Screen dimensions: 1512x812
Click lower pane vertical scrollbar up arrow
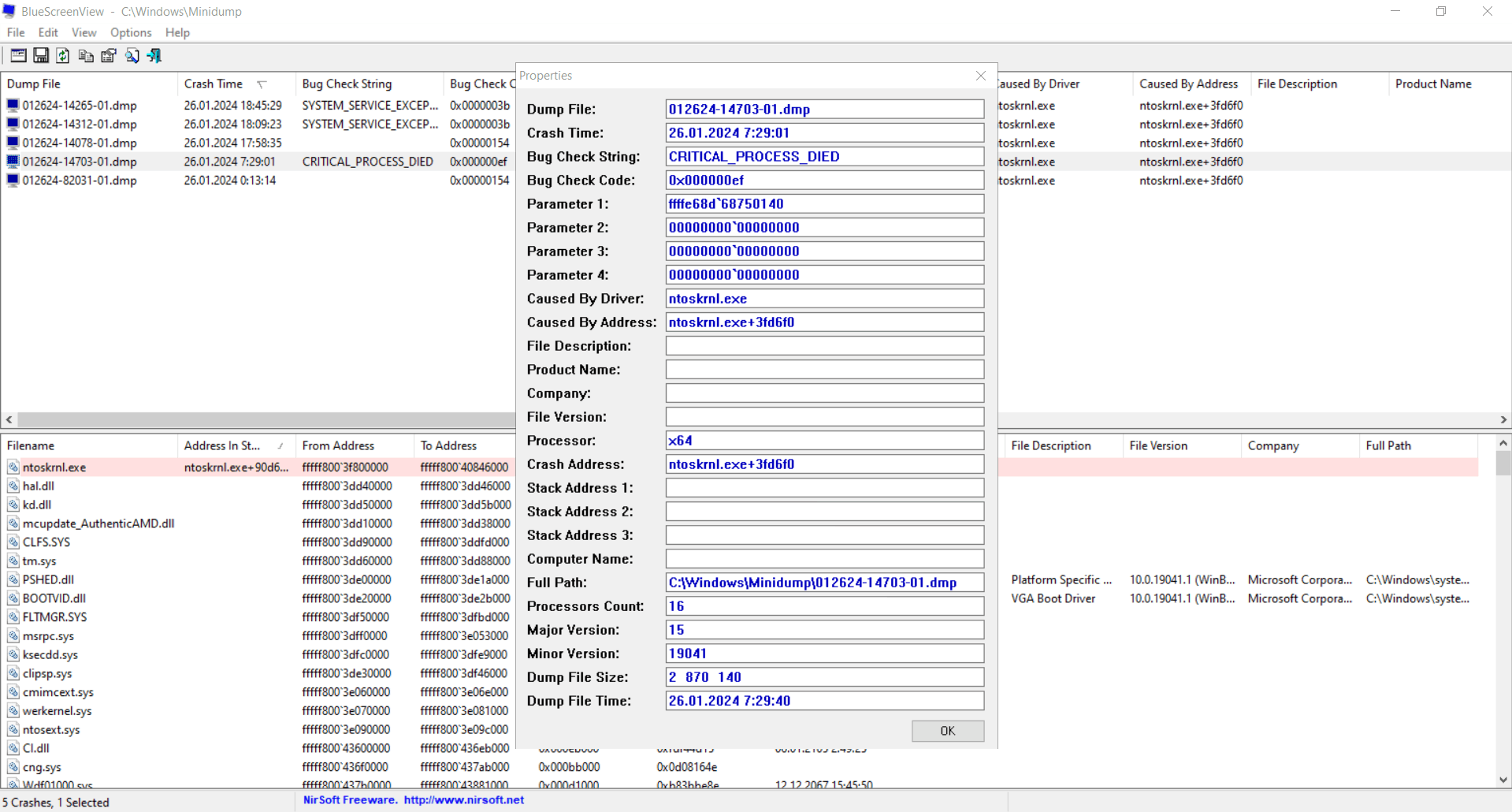tap(1503, 444)
